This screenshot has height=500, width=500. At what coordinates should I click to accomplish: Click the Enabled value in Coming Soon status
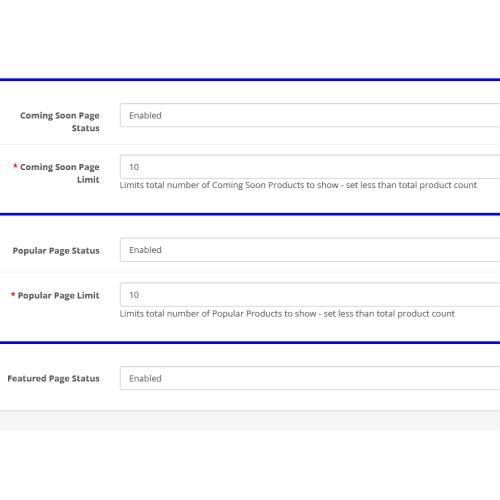[145, 115]
